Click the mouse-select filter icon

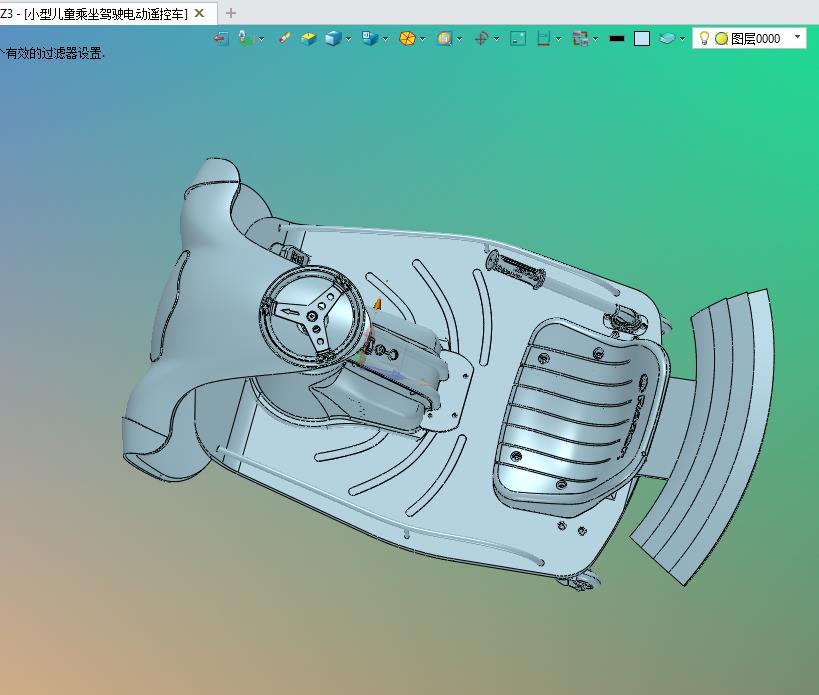coord(246,39)
